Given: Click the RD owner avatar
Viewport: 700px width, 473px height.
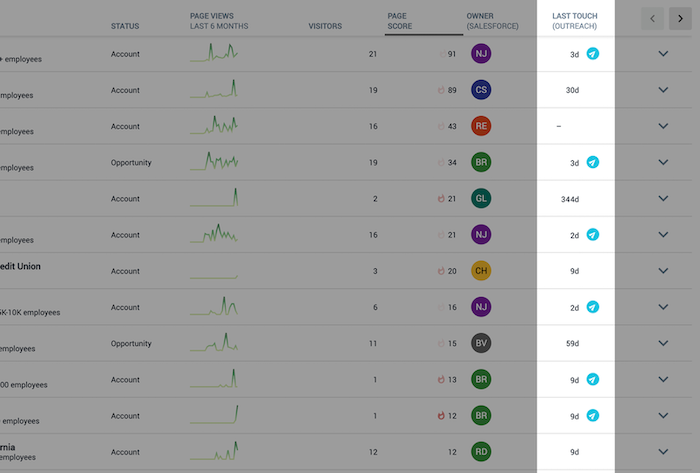Looking at the screenshot, I should click(481, 452).
